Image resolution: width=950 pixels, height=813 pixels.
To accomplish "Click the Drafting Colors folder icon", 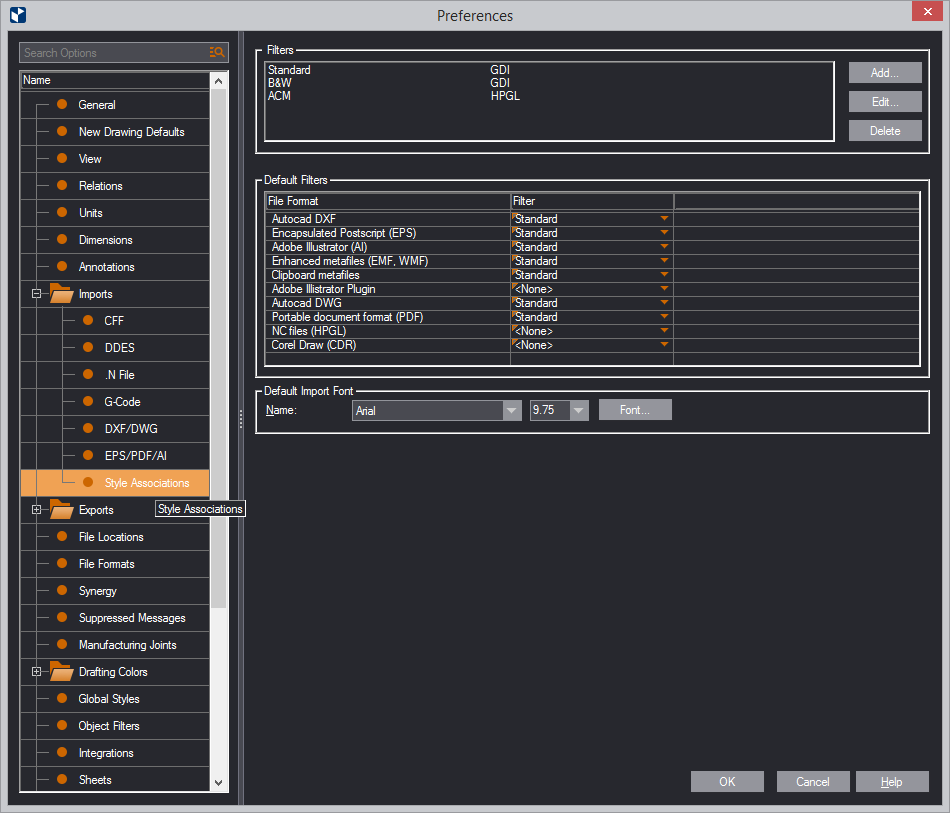I will click(x=61, y=671).
